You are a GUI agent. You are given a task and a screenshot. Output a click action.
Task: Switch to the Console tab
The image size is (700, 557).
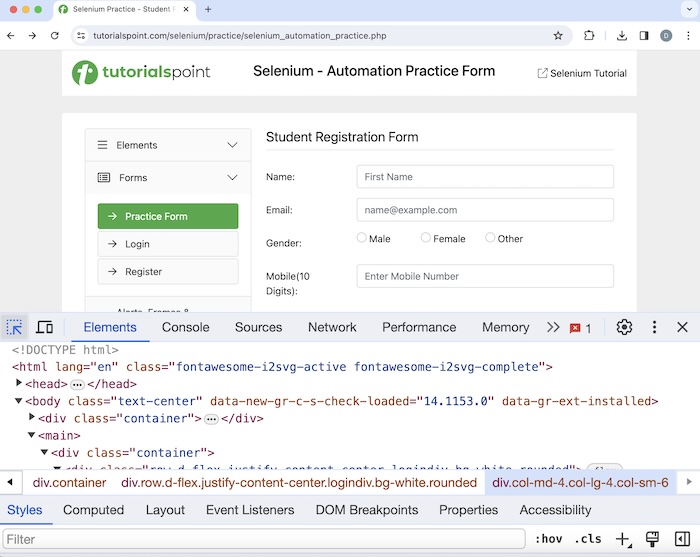(x=185, y=327)
